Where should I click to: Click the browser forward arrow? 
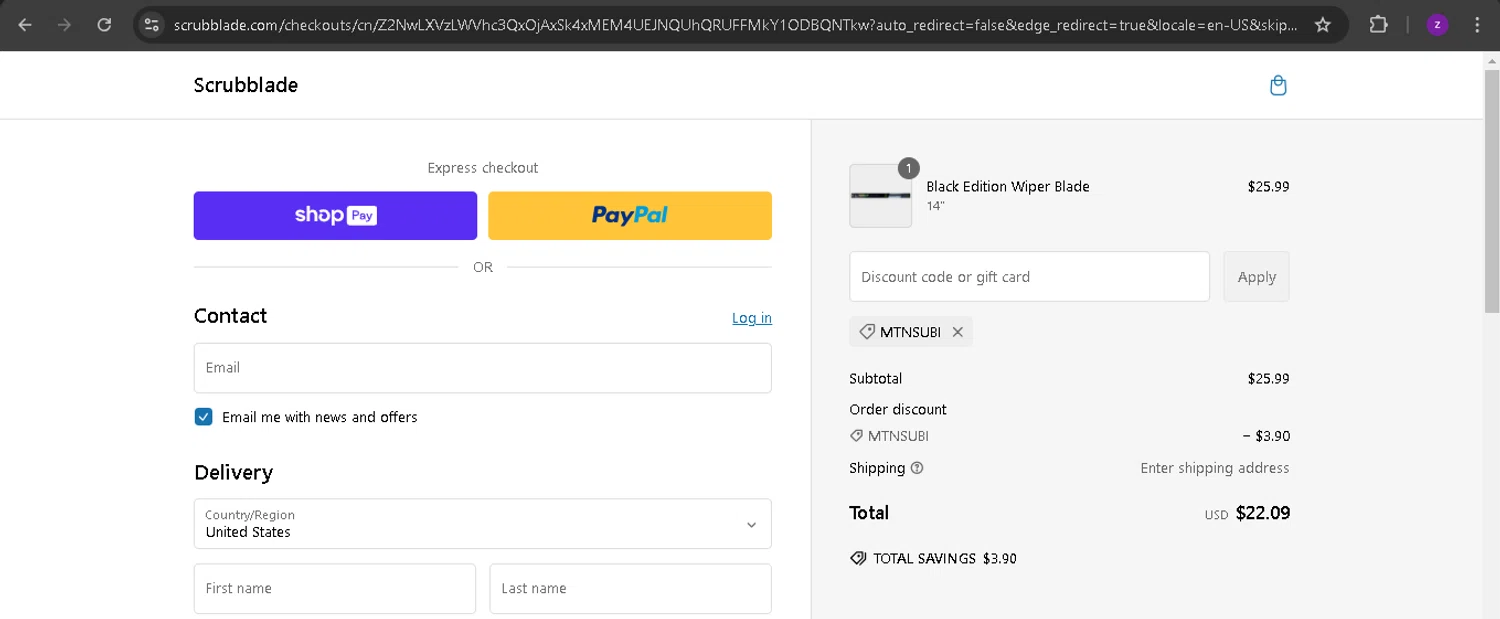tap(64, 25)
